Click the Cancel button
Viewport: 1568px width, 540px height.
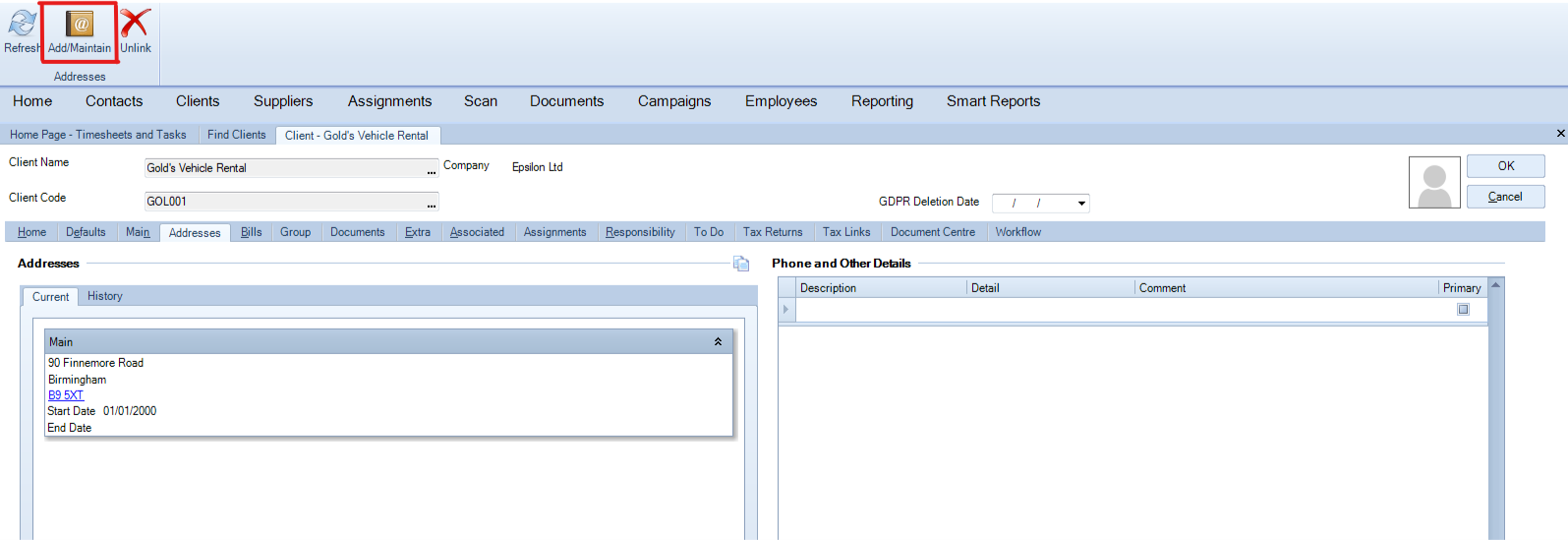[x=1505, y=197]
